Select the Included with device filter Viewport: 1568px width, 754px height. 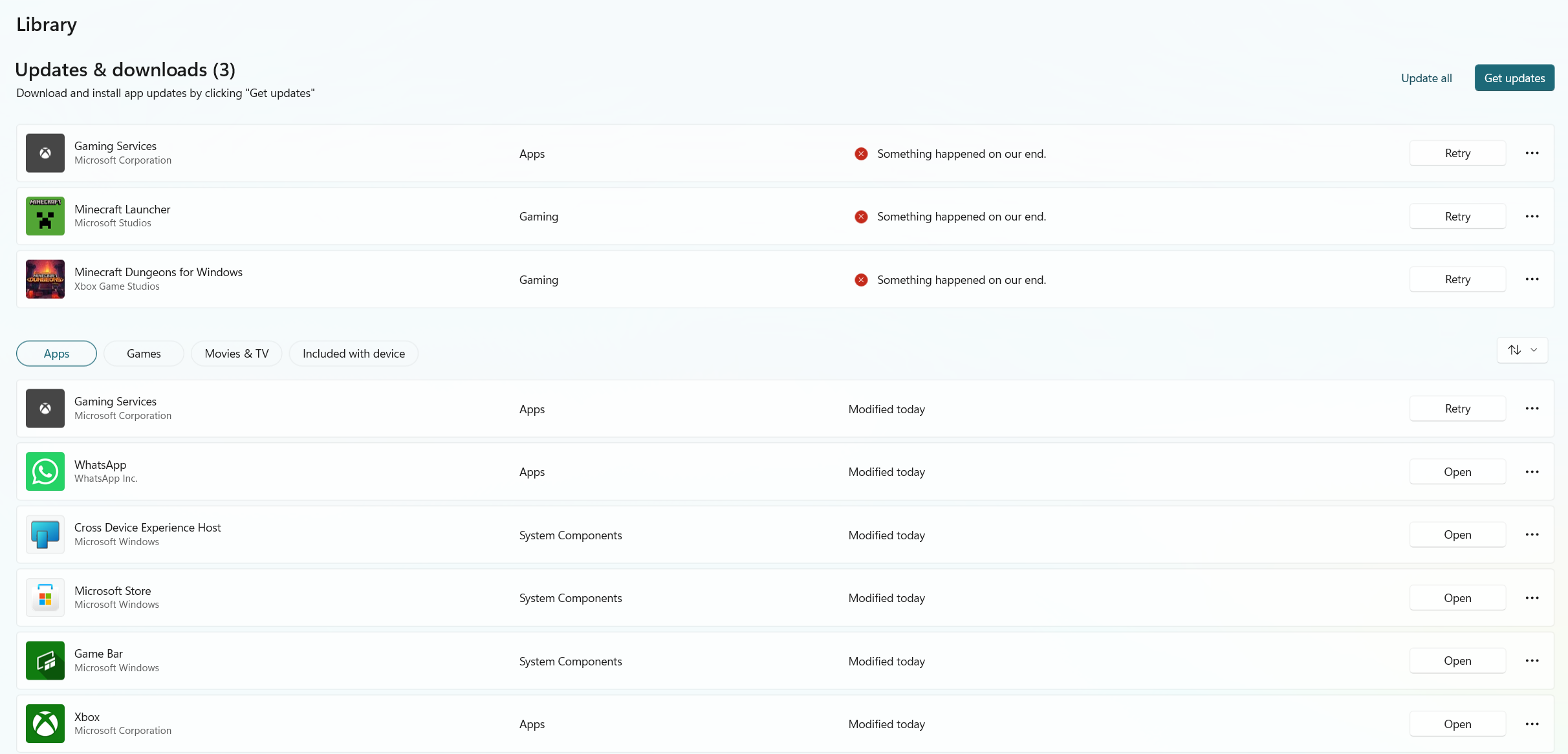click(x=353, y=354)
